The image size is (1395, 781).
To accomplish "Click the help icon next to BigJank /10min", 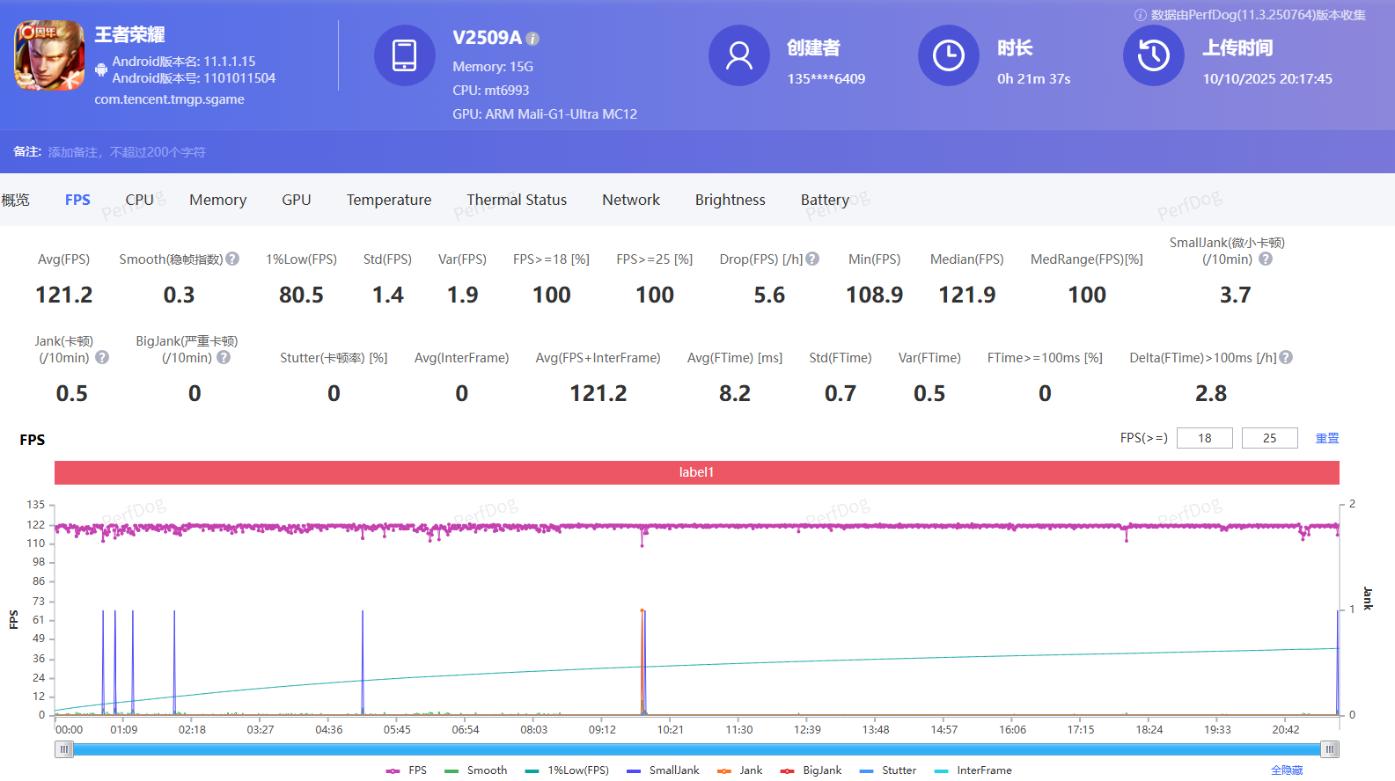I will [224, 357].
